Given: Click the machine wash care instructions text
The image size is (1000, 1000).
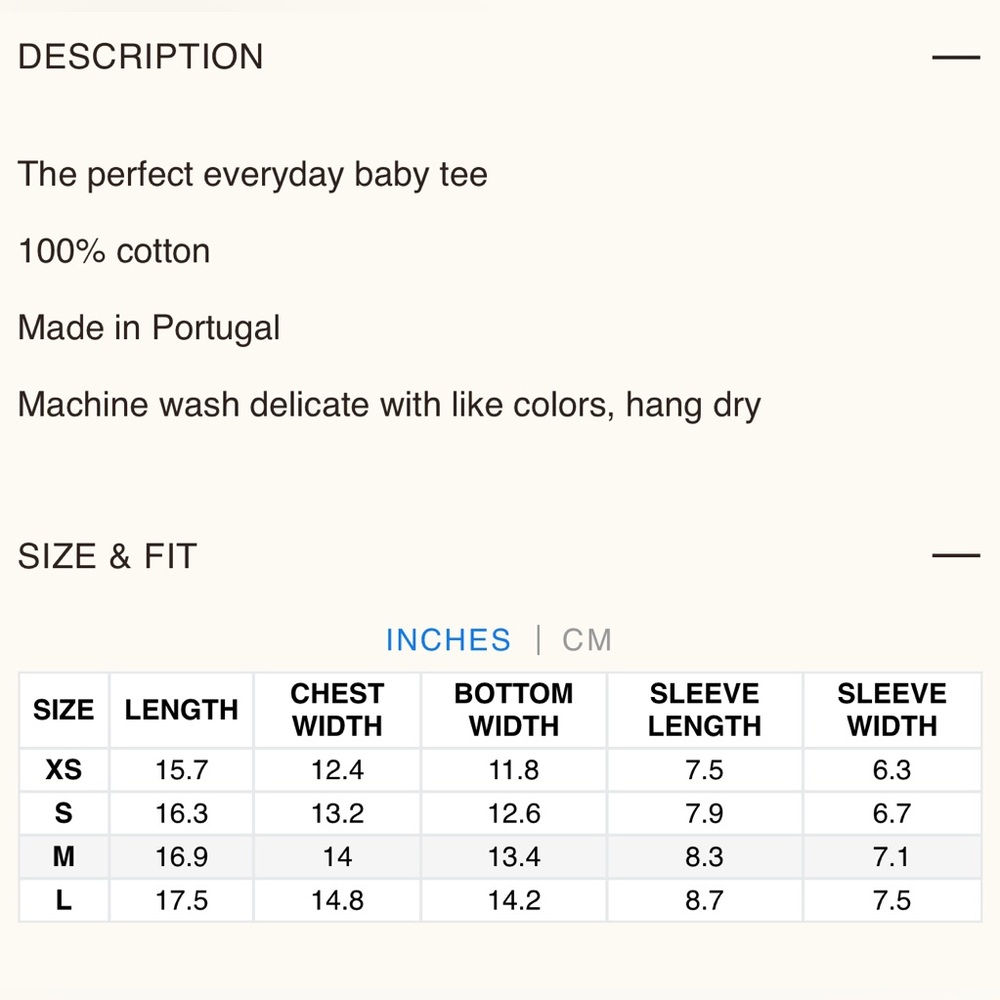Looking at the screenshot, I should [x=390, y=406].
